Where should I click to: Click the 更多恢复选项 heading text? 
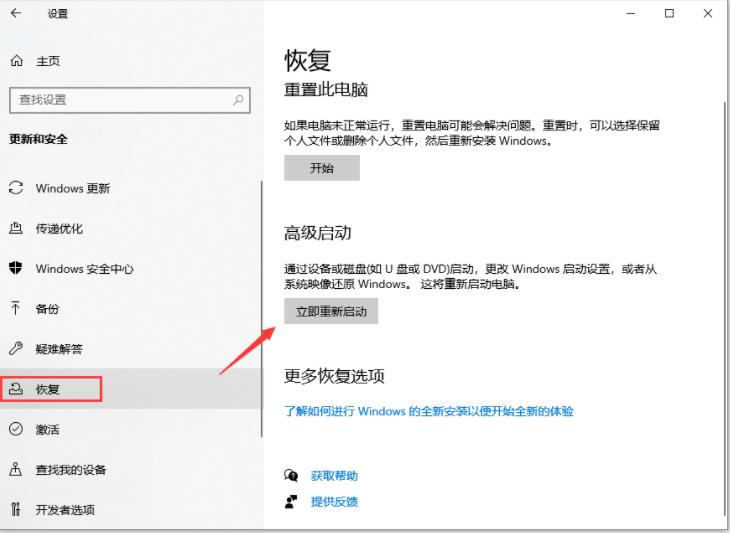(334, 376)
